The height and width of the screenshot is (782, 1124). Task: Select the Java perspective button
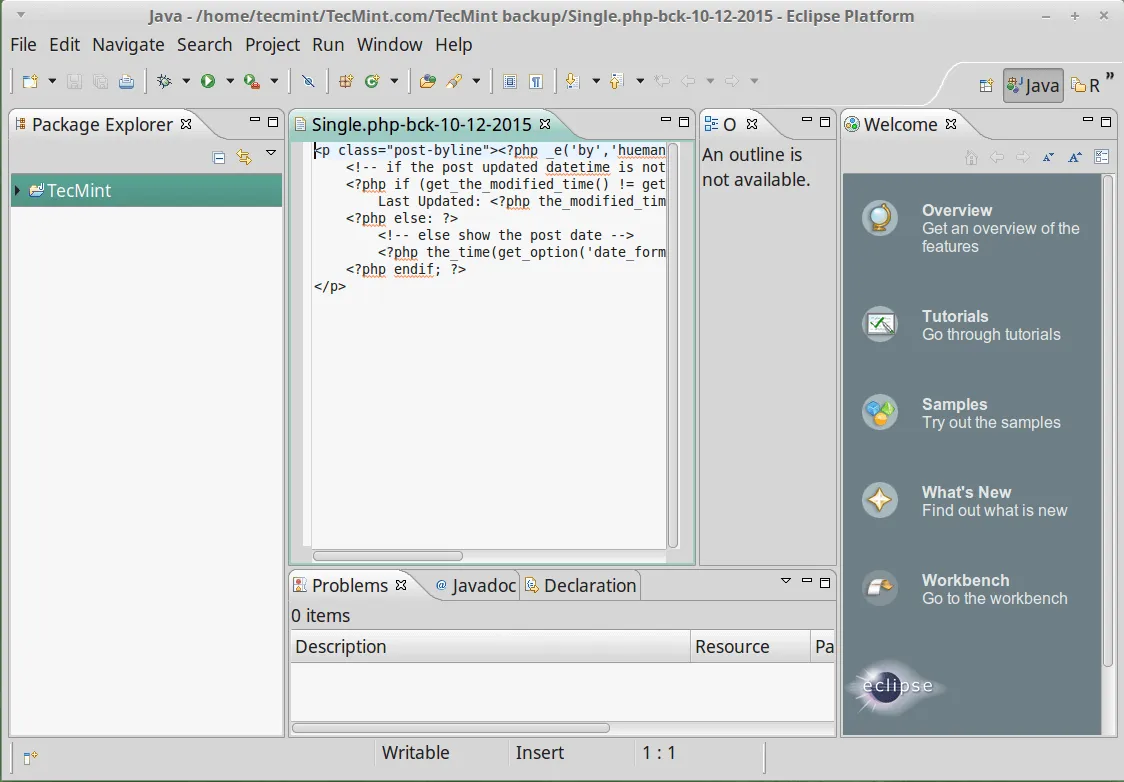point(1032,85)
